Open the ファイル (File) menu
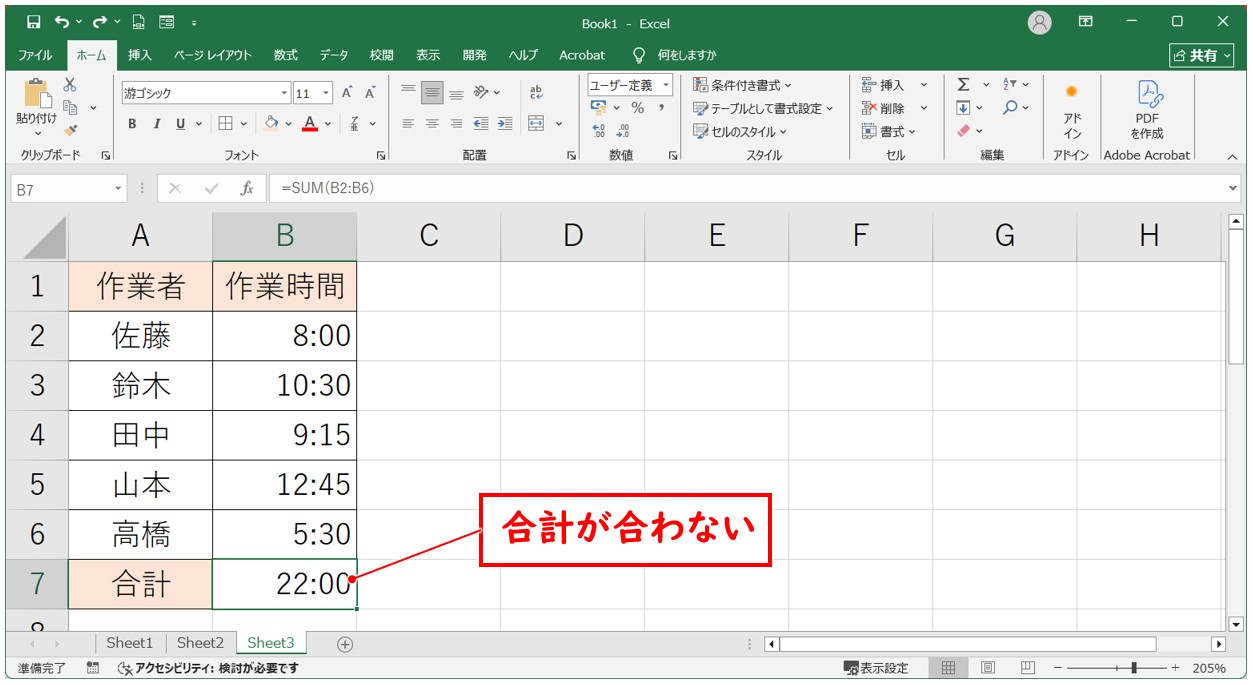Image resolution: width=1253 pixels, height=685 pixels. pyautogui.click(x=36, y=55)
